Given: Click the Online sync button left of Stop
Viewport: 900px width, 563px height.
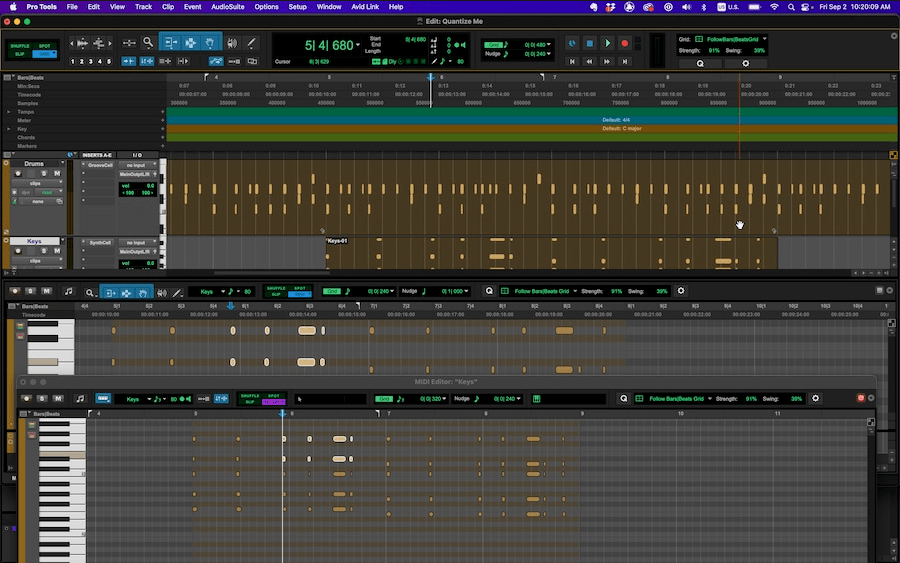Looking at the screenshot, I should tap(572, 43).
